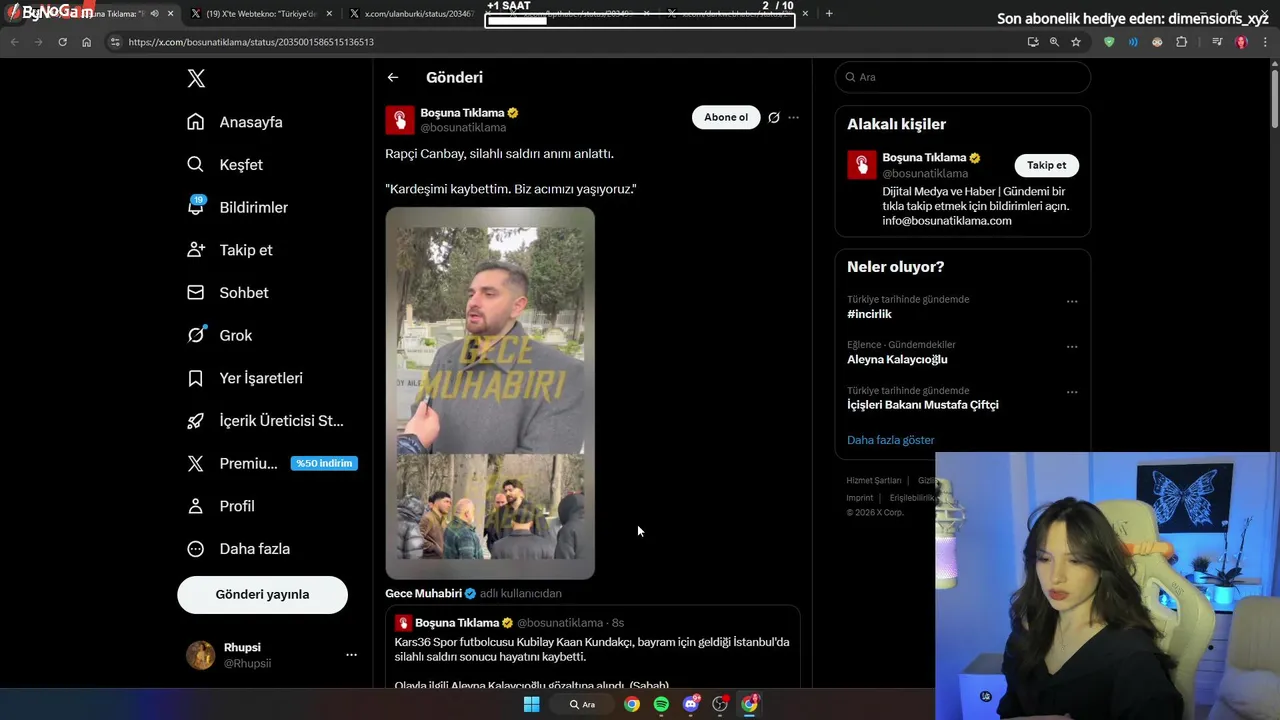Click the browser forward button
This screenshot has width=1280, height=720.
tap(38, 42)
